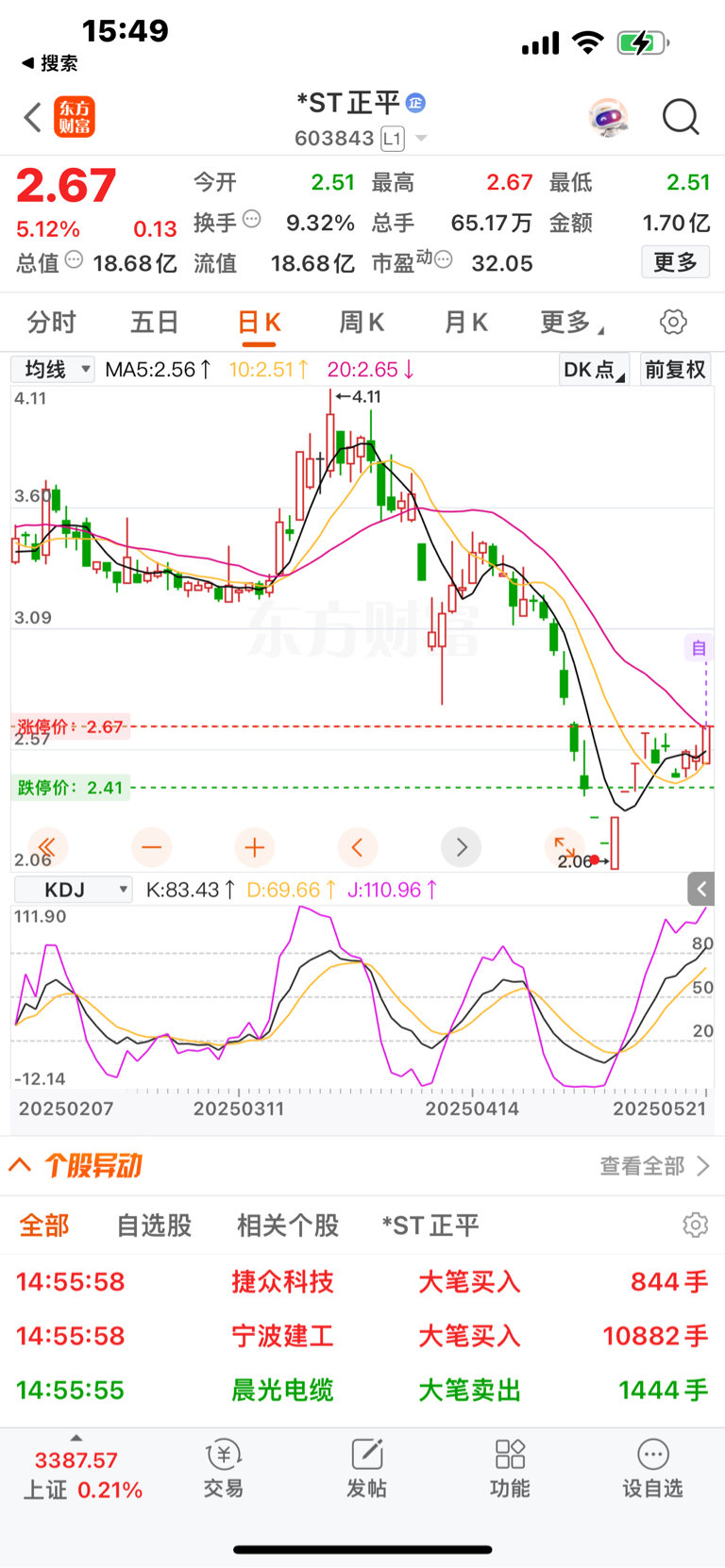Open the DK点 dropdown
This screenshot has height=1568, width=725.
pos(594,369)
